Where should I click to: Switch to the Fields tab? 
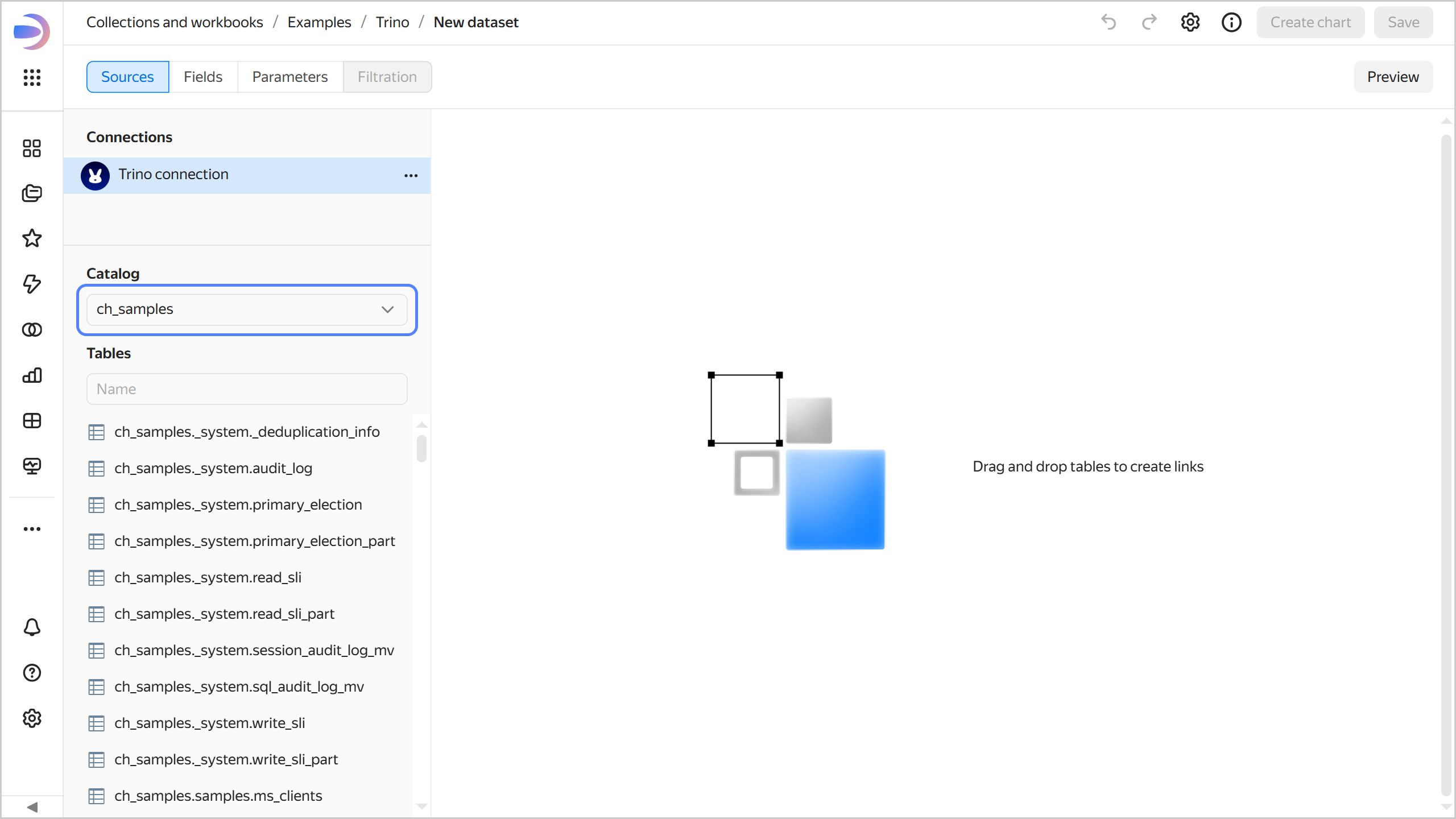202,77
